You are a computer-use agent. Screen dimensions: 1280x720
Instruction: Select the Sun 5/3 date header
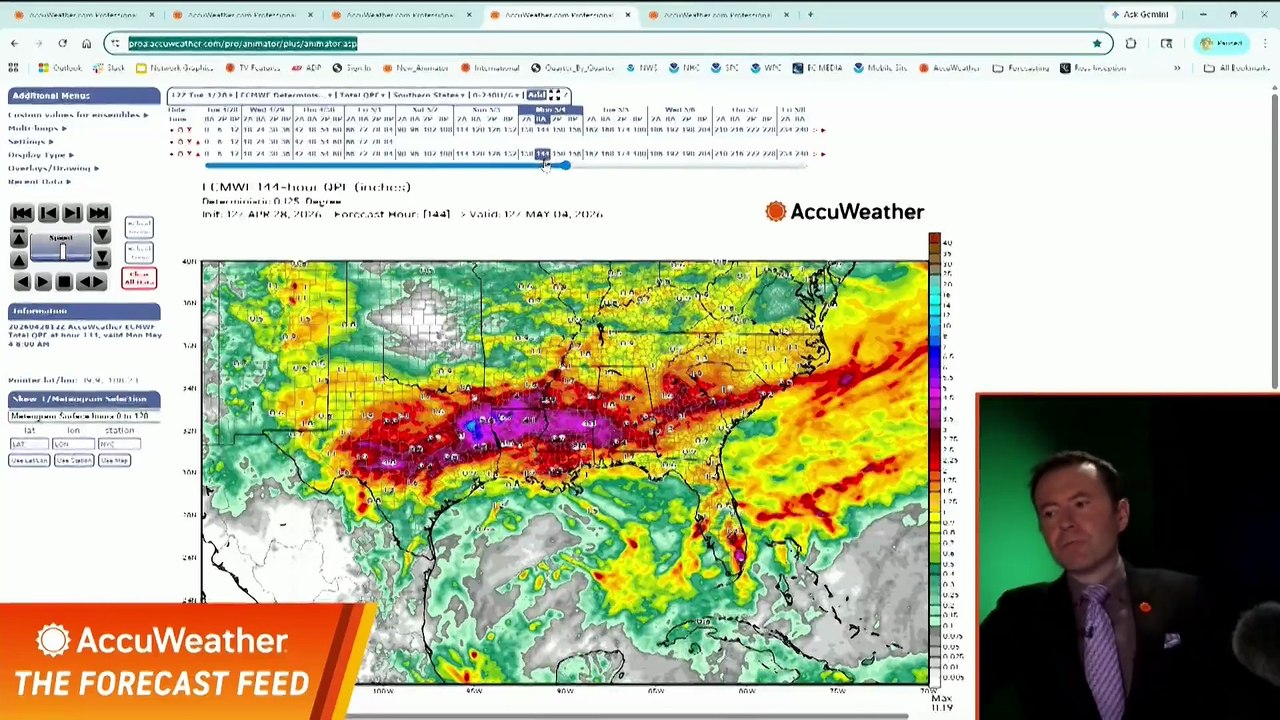pyautogui.click(x=486, y=110)
